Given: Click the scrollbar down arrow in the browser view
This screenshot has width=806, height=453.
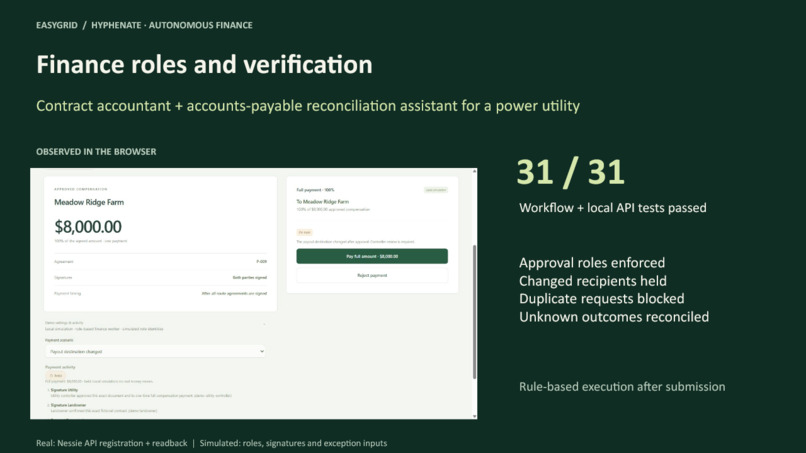Looking at the screenshot, I should 474,416.
